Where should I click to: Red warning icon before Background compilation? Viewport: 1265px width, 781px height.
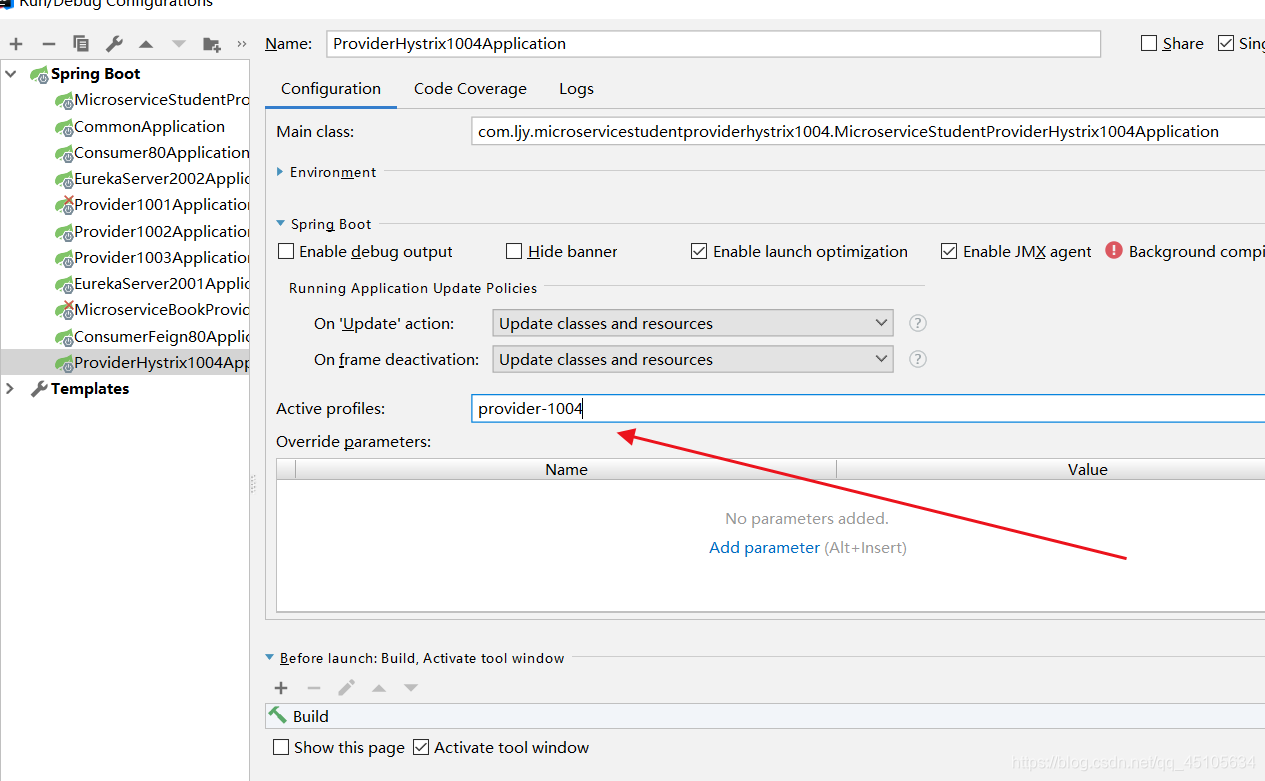tap(1114, 251)
